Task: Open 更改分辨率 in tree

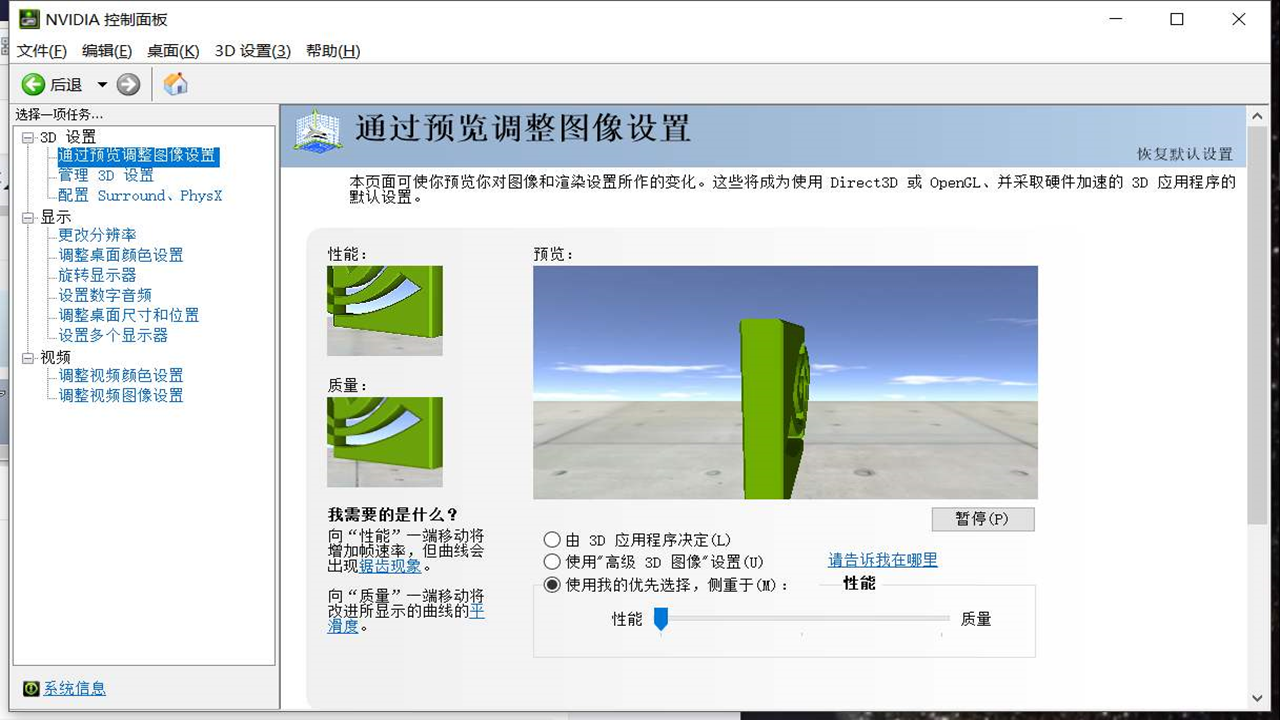Action: pos(97,235)
